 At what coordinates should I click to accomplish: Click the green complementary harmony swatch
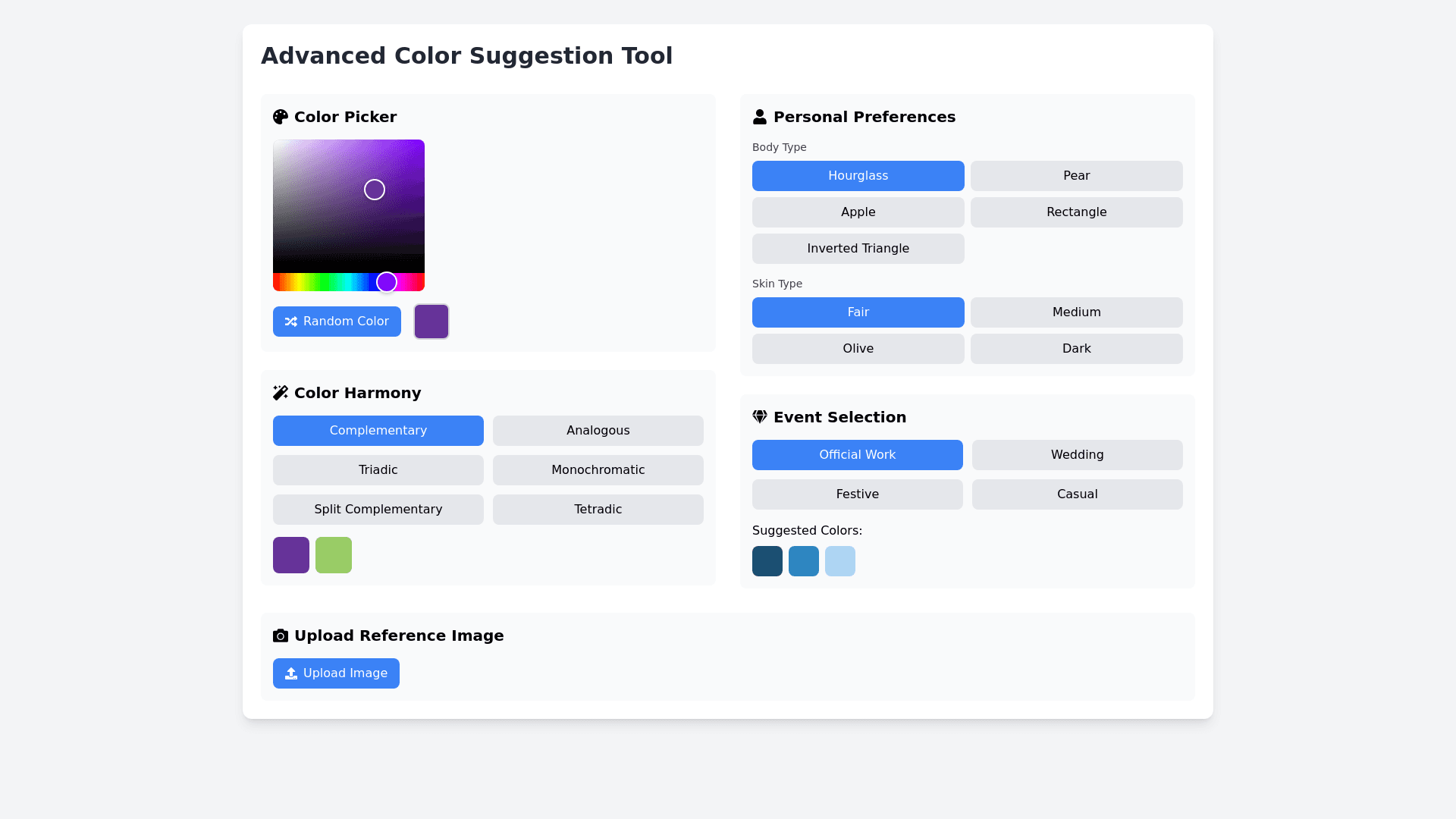[x=334, y=555]
